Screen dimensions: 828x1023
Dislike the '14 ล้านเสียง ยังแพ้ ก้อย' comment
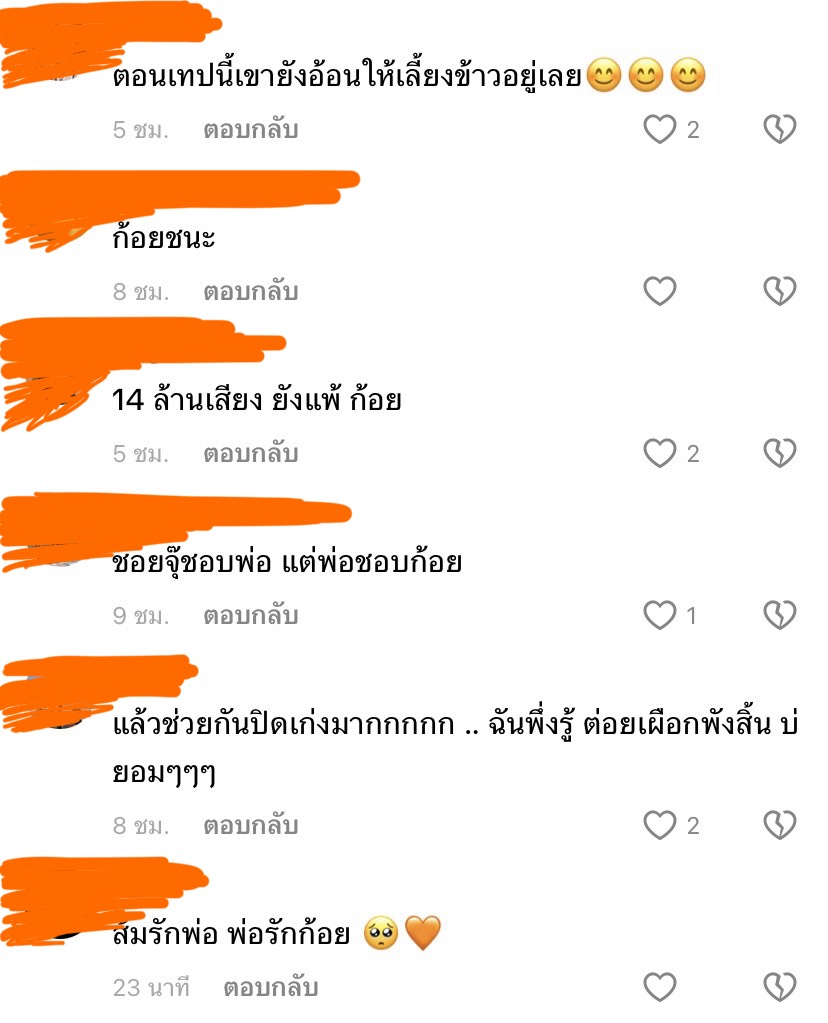(x=780, y=453)
